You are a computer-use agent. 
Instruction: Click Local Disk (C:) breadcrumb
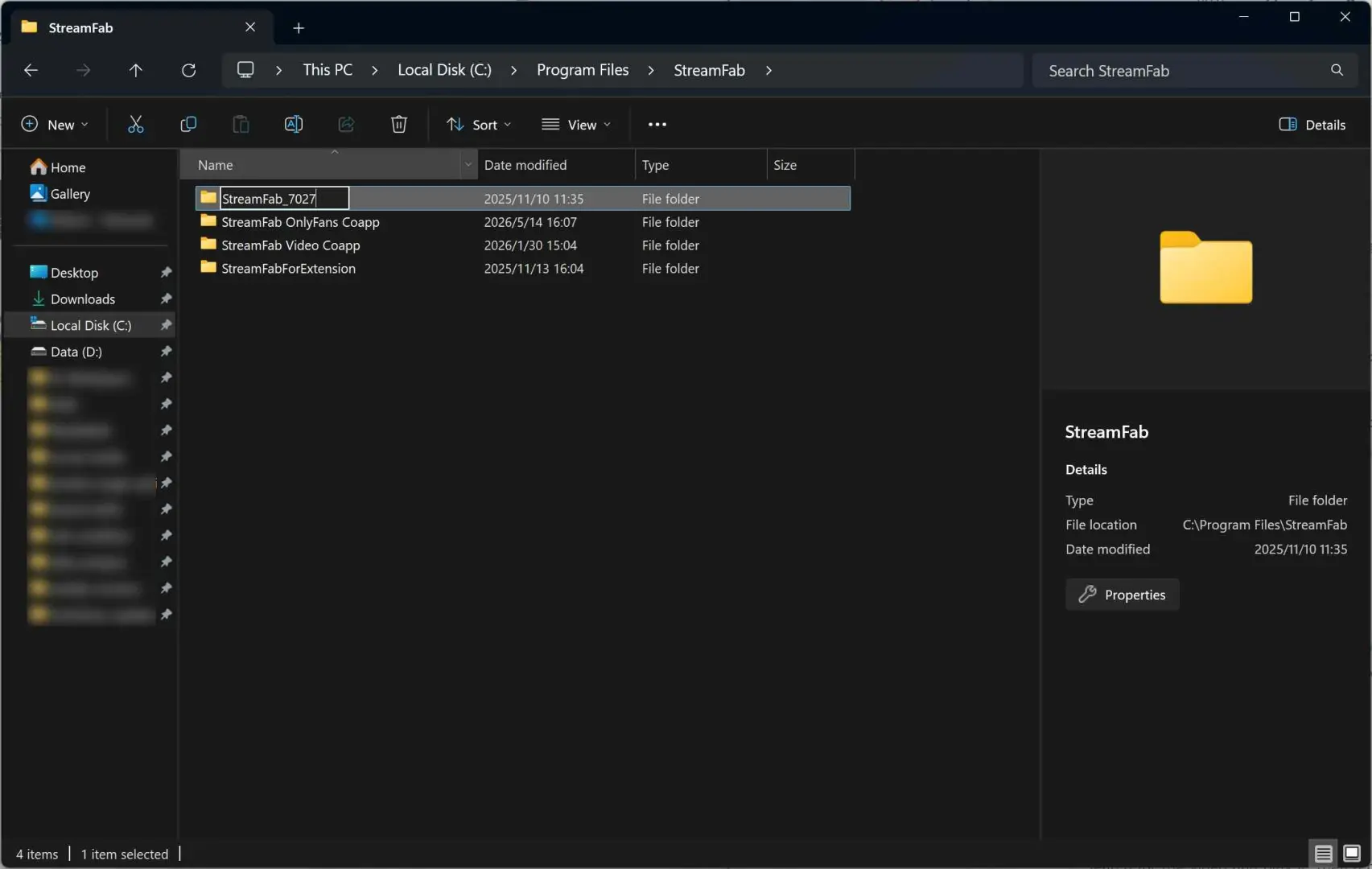coord(444,70)
